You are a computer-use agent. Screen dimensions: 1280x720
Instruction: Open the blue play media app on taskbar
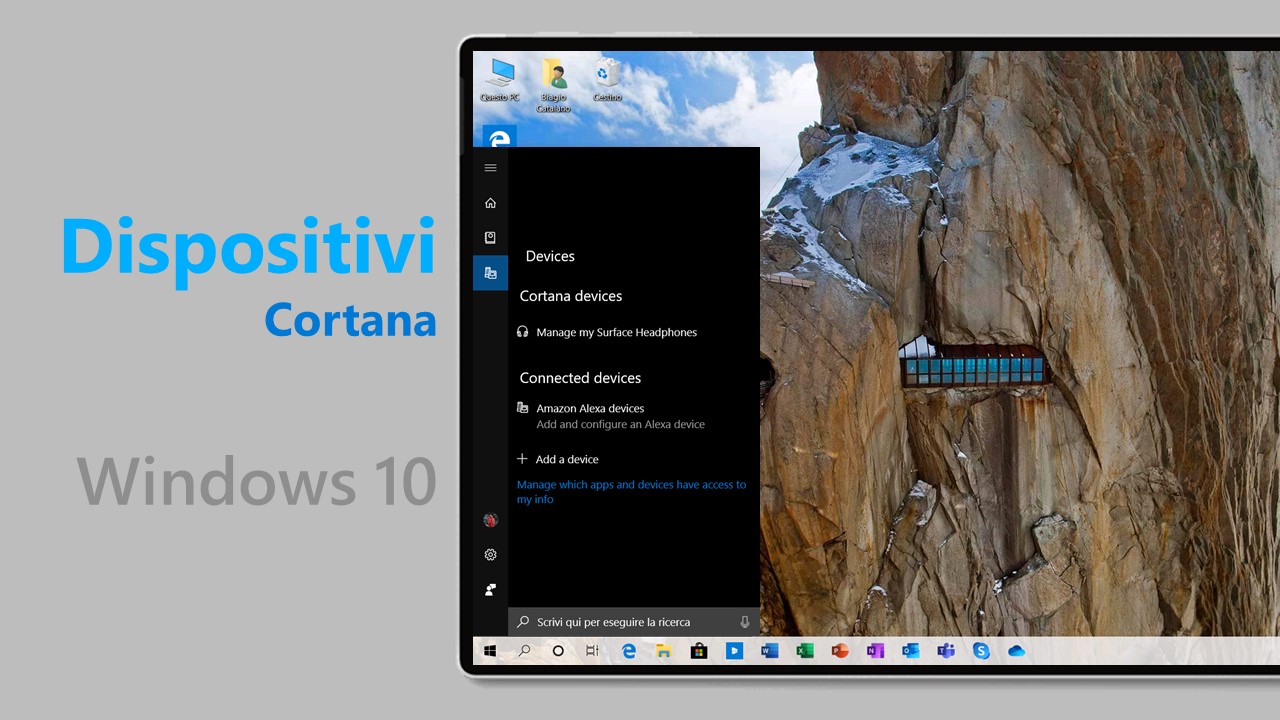point(734,651)
